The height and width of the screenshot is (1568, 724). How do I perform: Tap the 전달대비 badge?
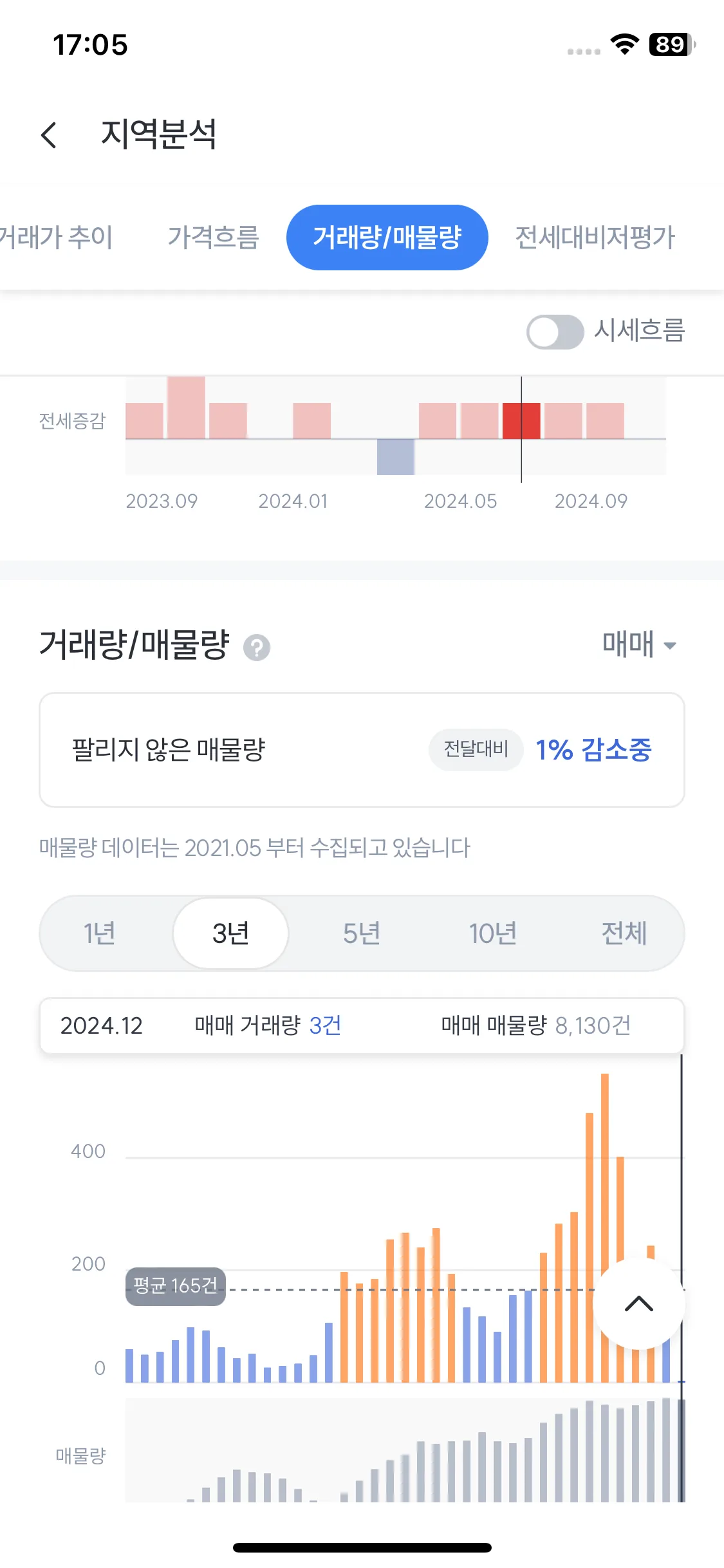(476, 749)
